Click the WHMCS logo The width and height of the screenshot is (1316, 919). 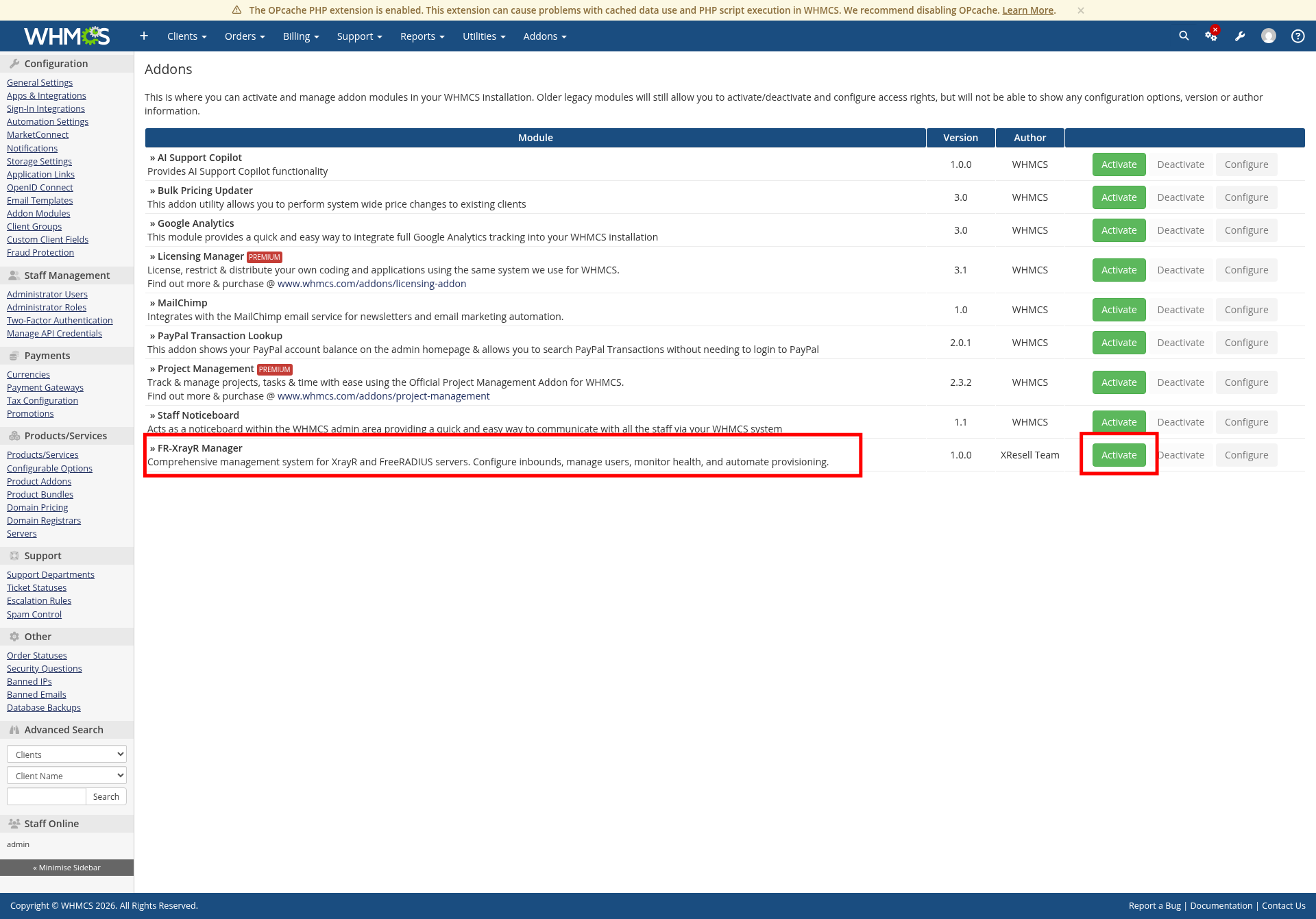(66, 36)
